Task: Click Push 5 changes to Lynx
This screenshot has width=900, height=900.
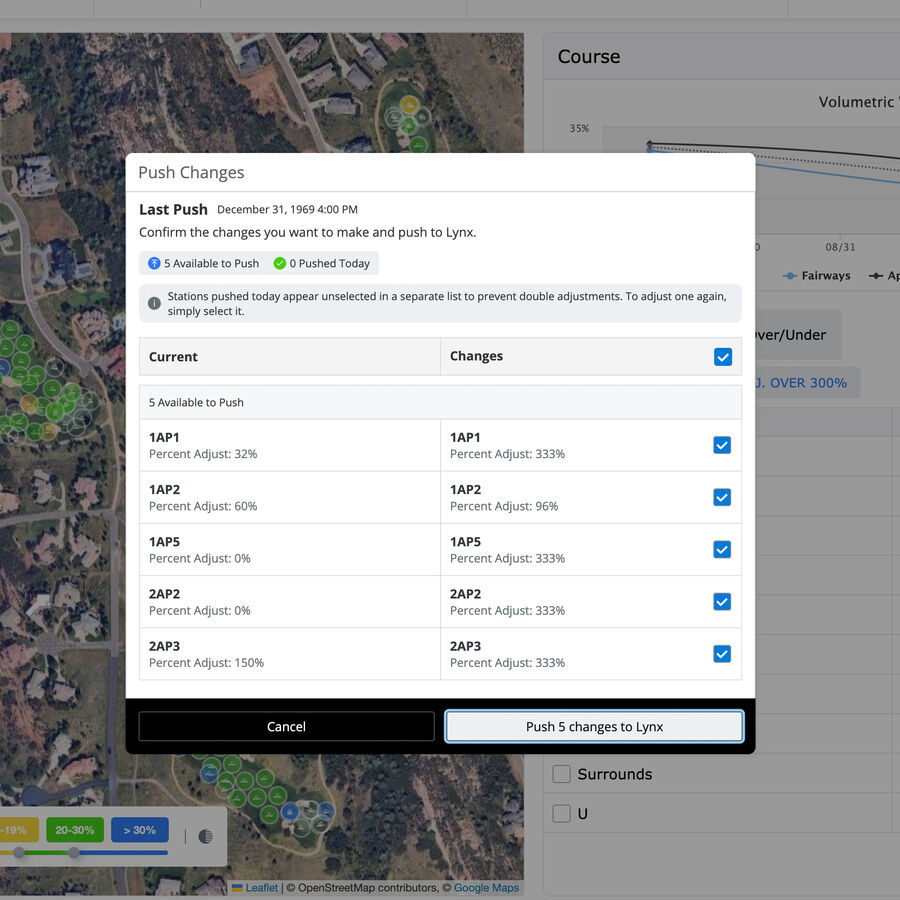Action: point(593,727)
